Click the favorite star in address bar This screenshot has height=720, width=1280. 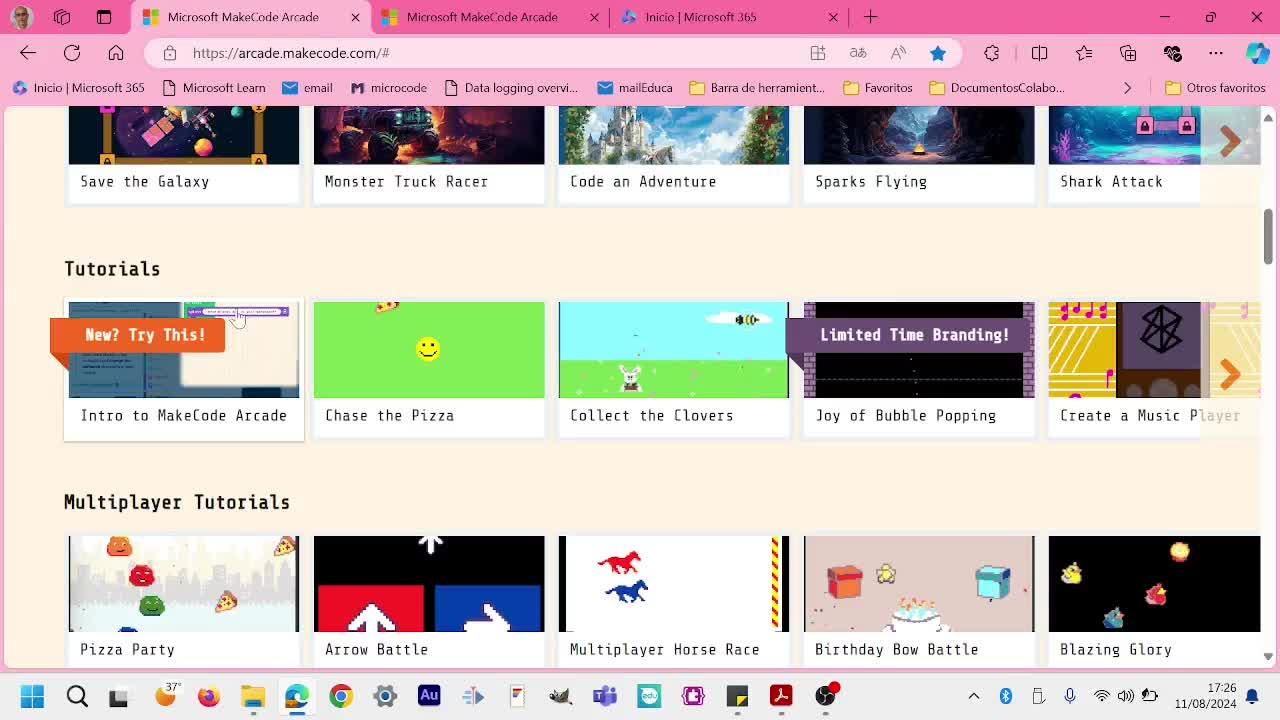tap(938, 53)
